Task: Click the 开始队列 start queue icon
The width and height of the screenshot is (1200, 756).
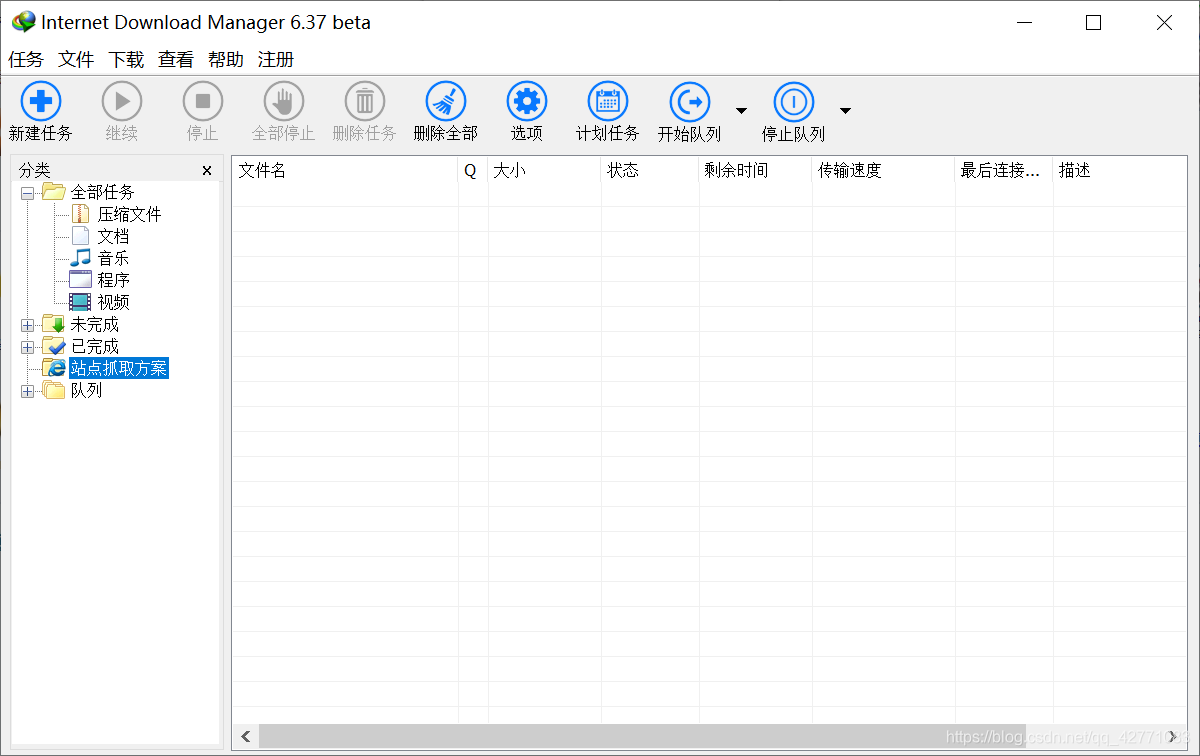Action: (x=689, y=101)
